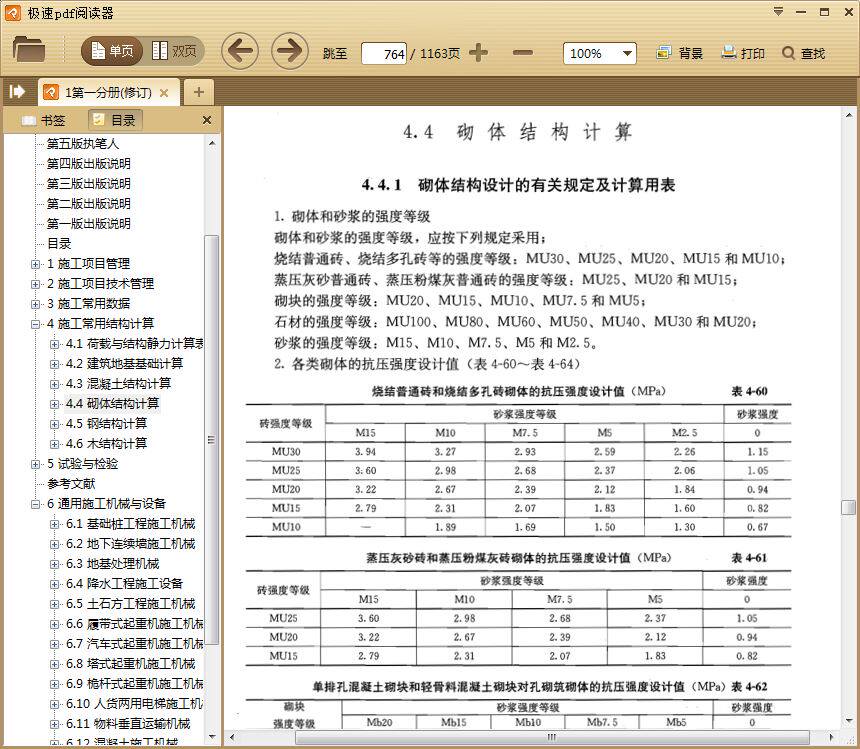Zoom out with the minus icon
Image resolution: width=860 pixels, height=749 pixels.
point(523,53)
